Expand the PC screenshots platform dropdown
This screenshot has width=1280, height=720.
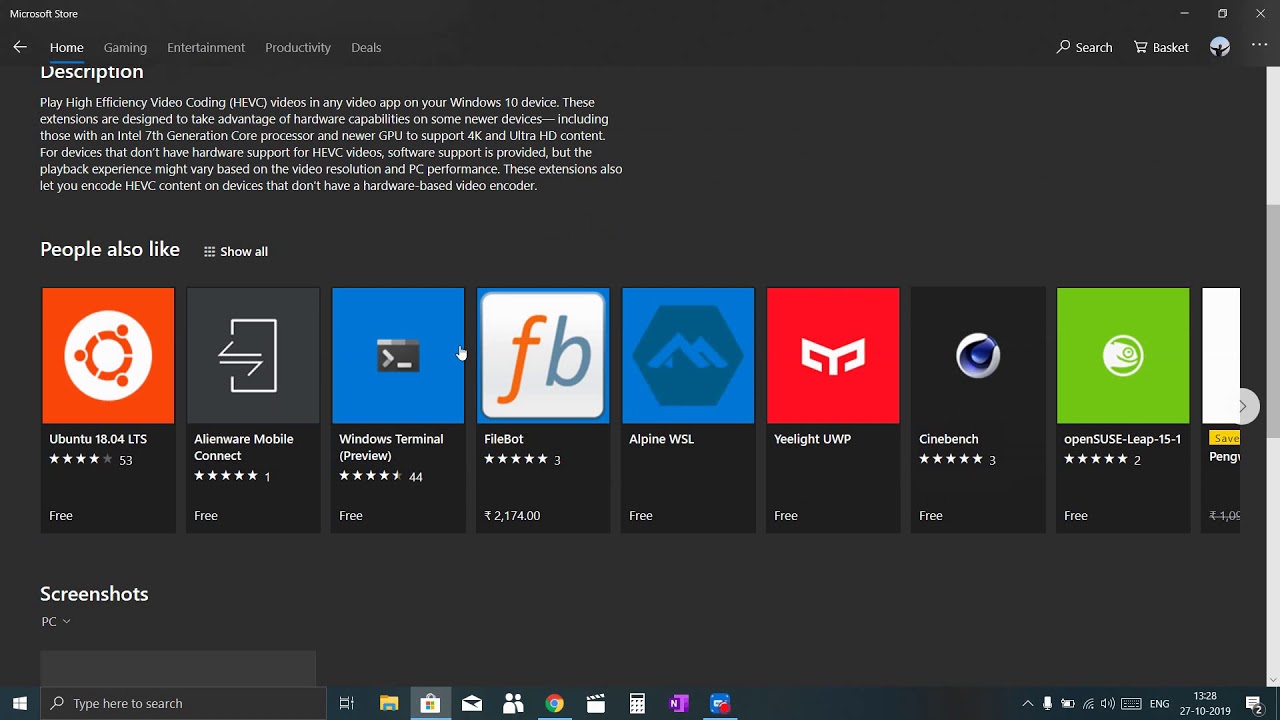[x=56, y=621]
